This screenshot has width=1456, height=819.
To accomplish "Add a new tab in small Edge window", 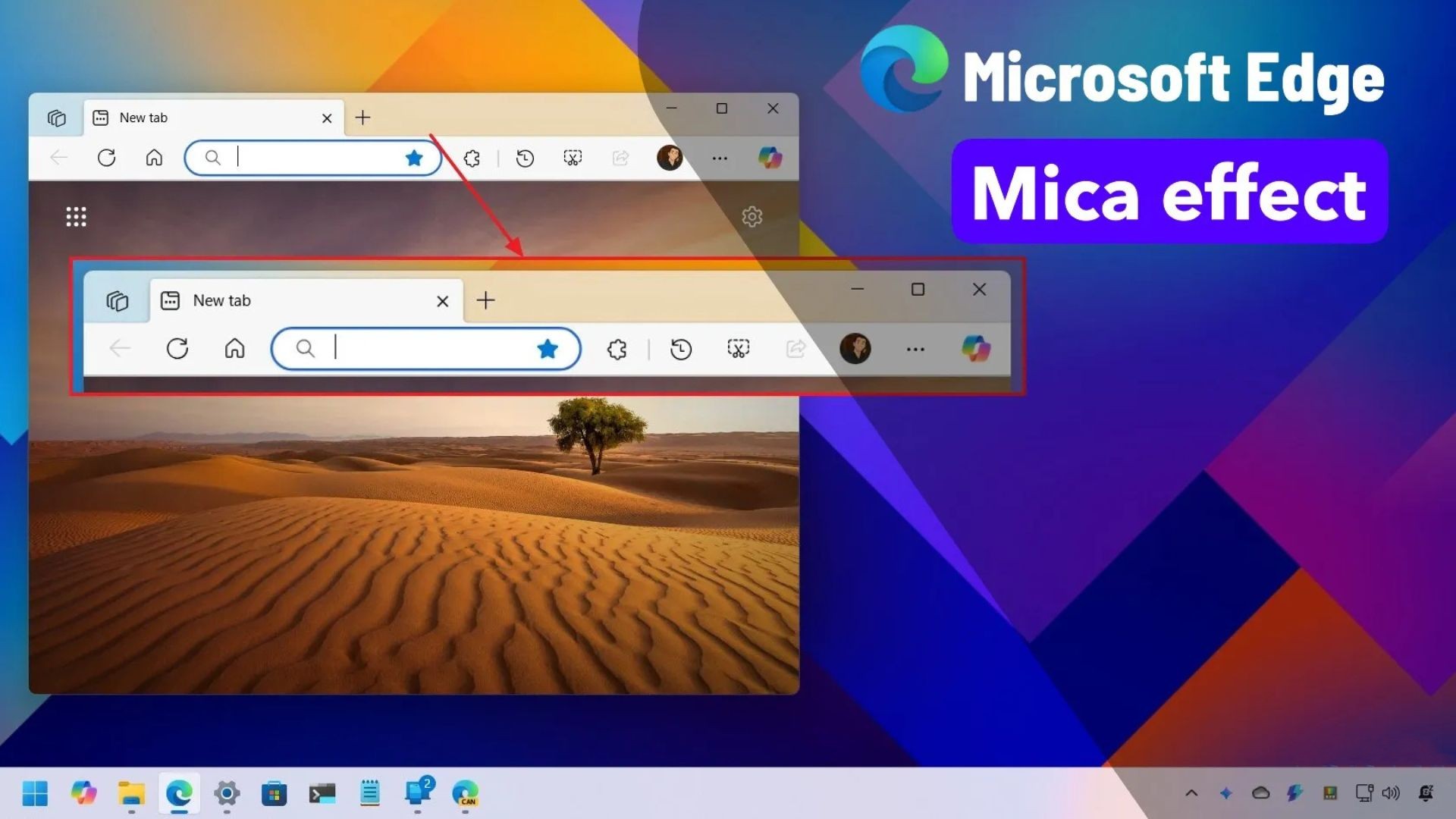I will (362, 118).
